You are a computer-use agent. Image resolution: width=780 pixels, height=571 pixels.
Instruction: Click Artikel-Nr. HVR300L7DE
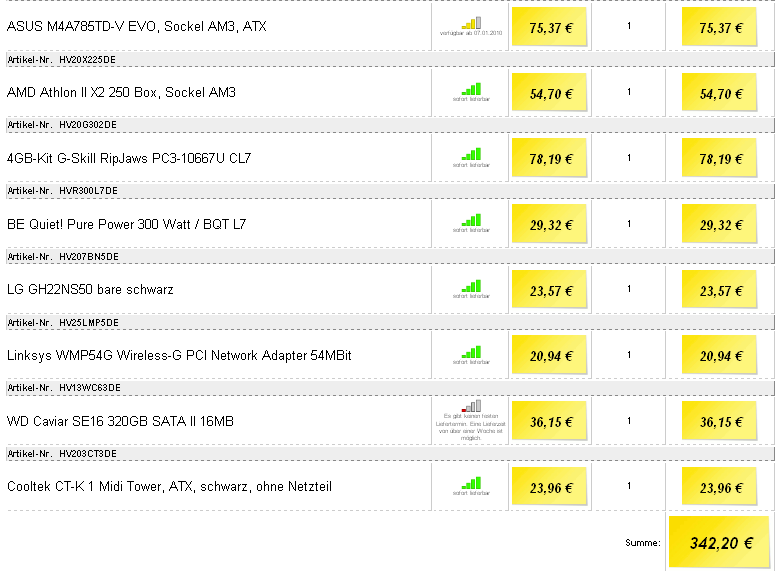(63, 191)
